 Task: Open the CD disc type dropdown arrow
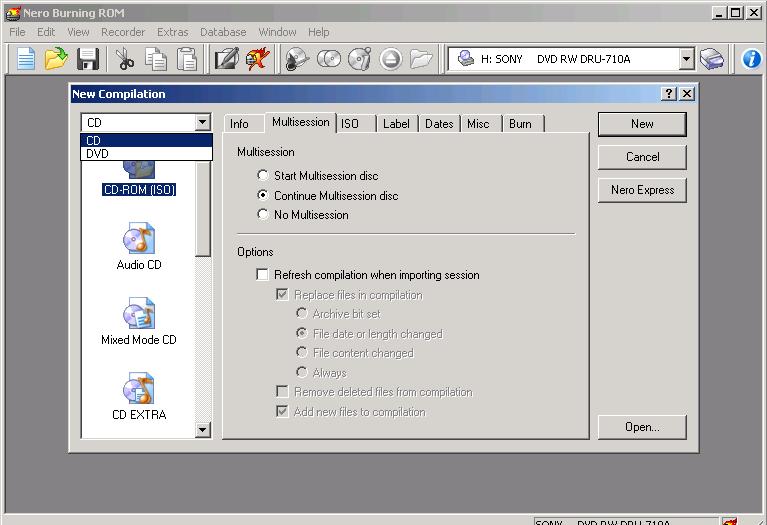coord(202,122)
